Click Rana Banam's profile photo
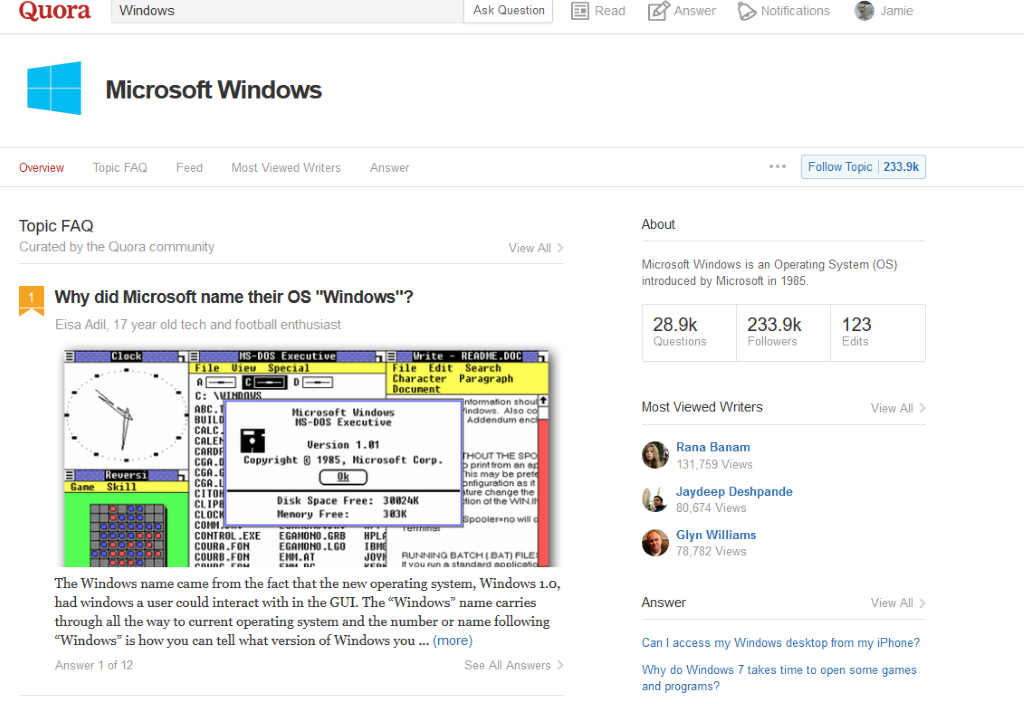The image size is (1024, 704). (655, 455)
